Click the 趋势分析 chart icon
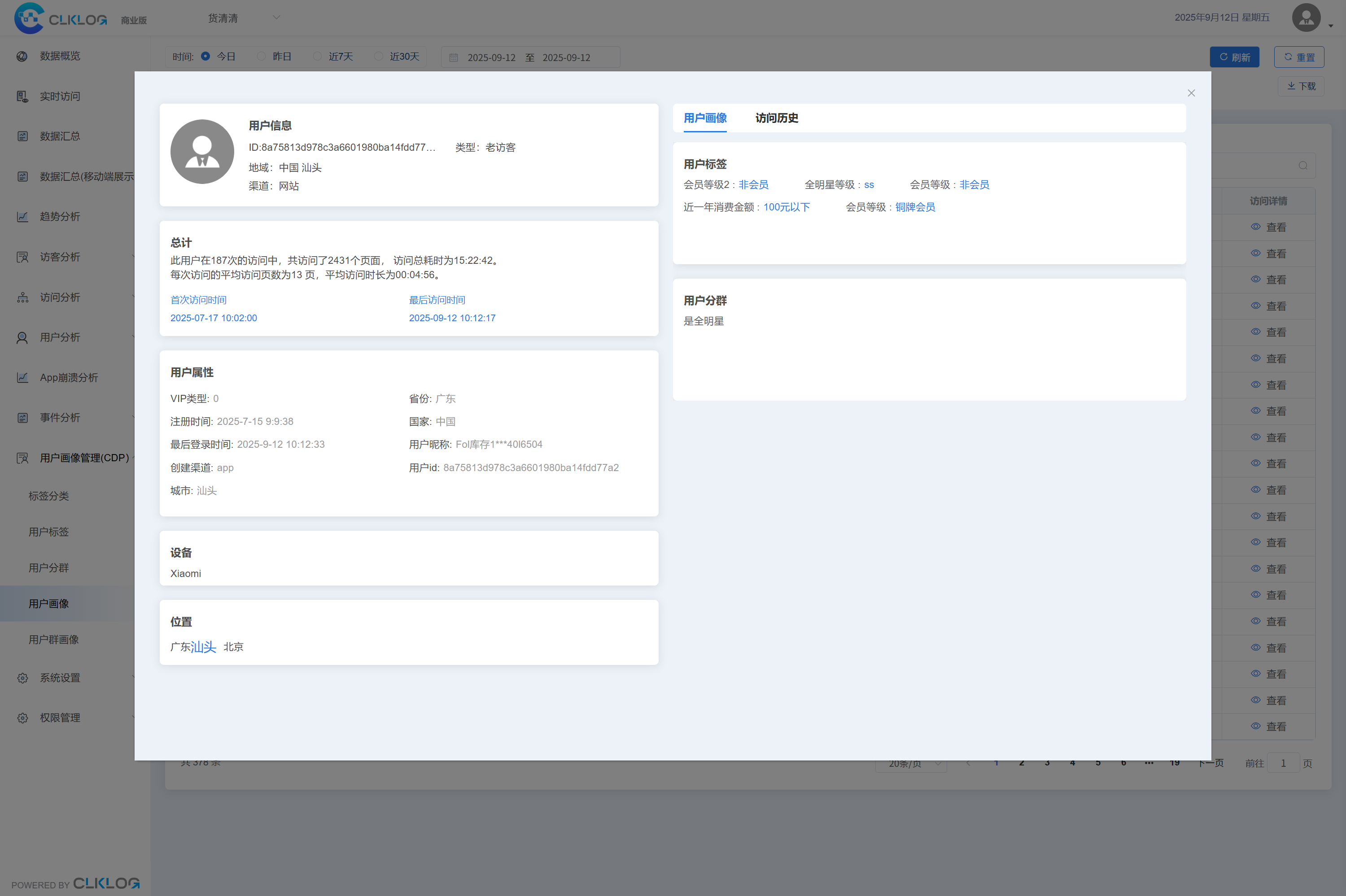The height and width of the screenshot is (896, 1346). tap(22, 217)
